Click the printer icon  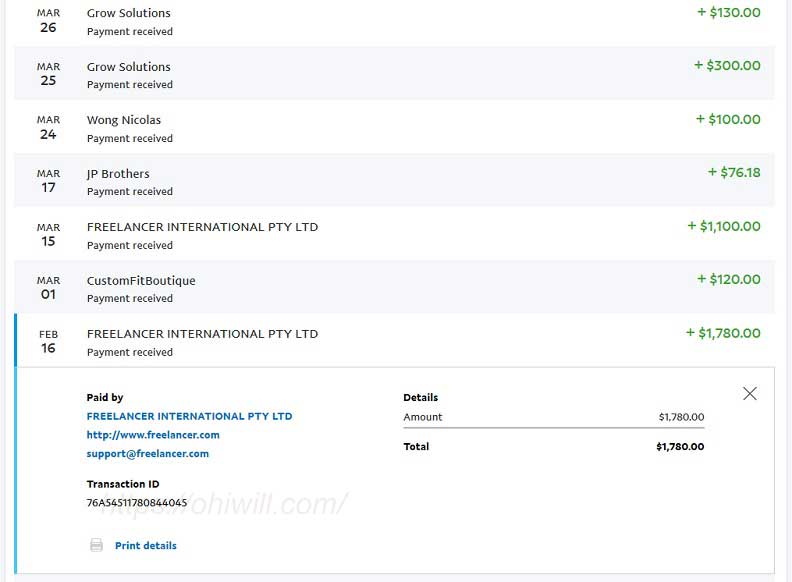pyautogui.click(x=96, y=545)
